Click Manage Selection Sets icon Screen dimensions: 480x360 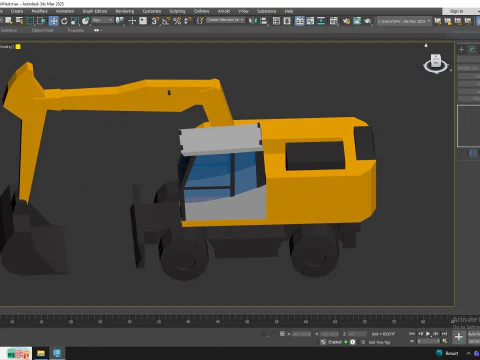coord(200,21)
